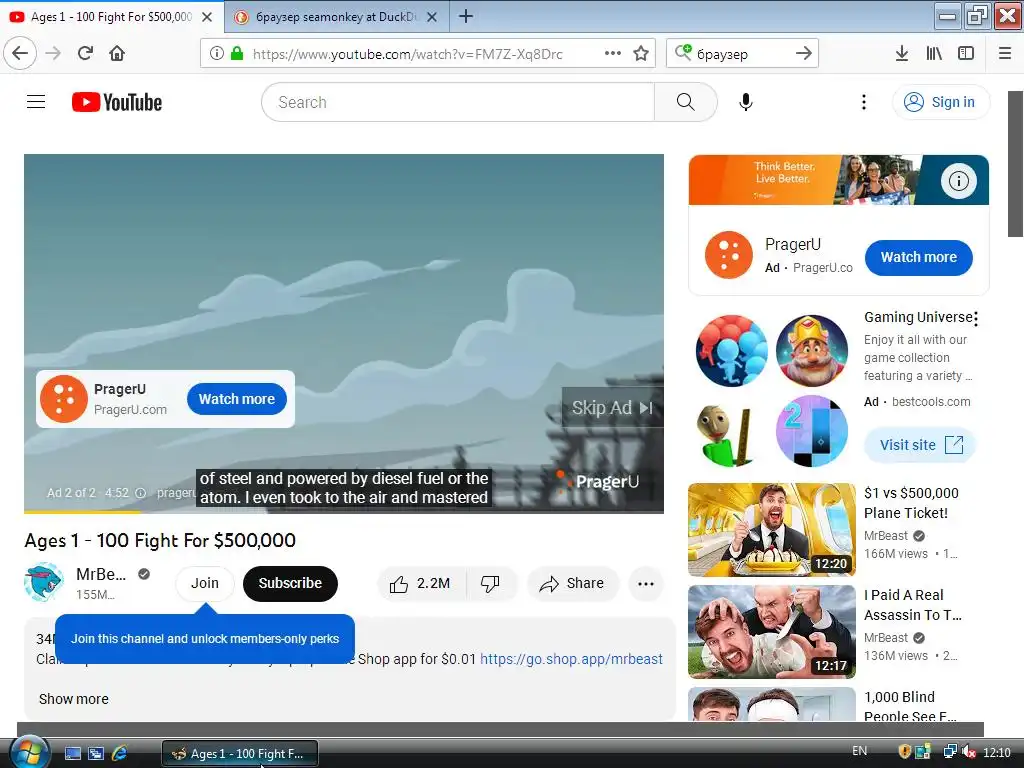1024x768 pixels.
Task: Open a new browser tab
Action: [x=466, y=16]
